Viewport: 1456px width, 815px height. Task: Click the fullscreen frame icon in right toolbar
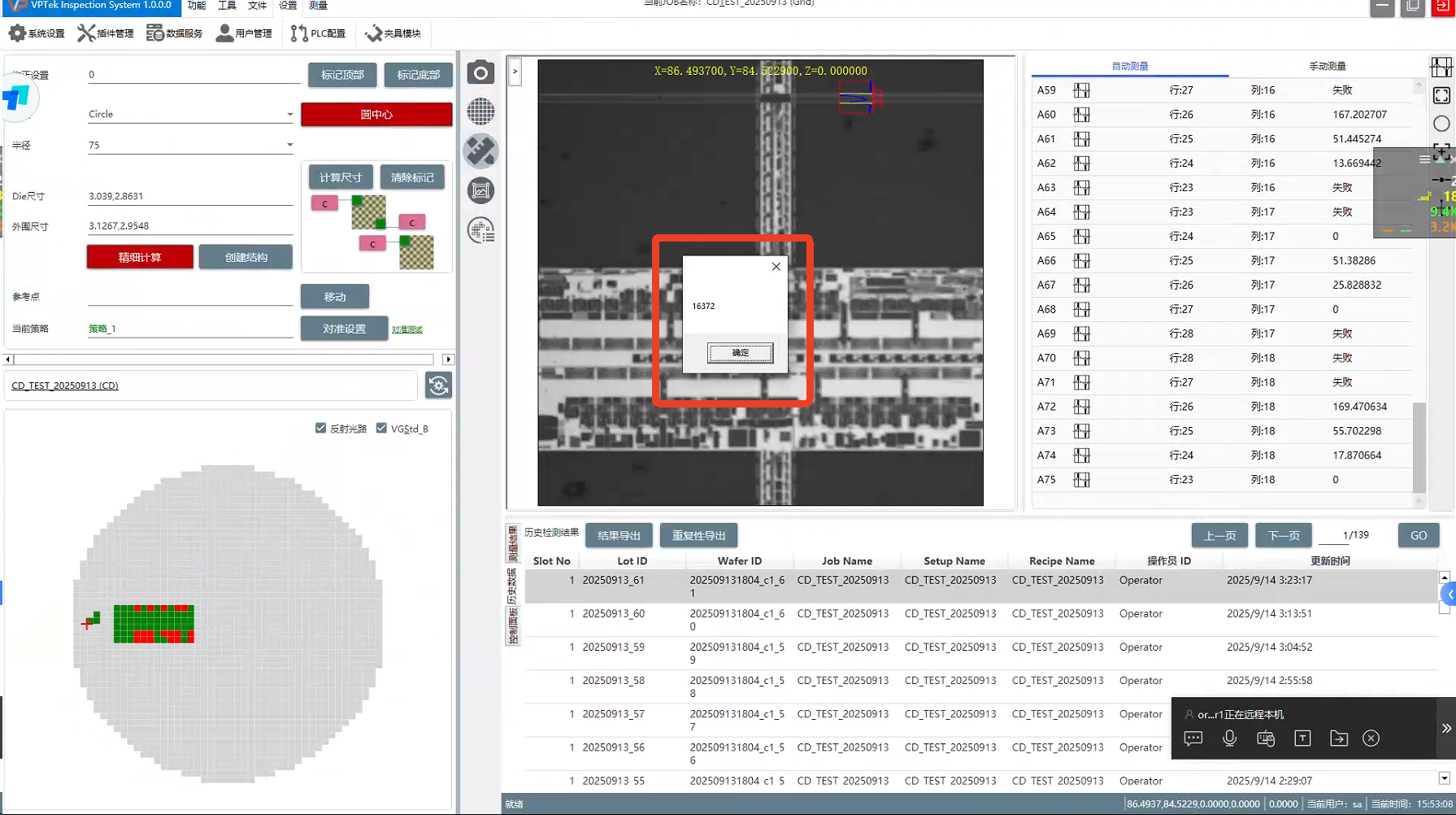[1441, 96]
